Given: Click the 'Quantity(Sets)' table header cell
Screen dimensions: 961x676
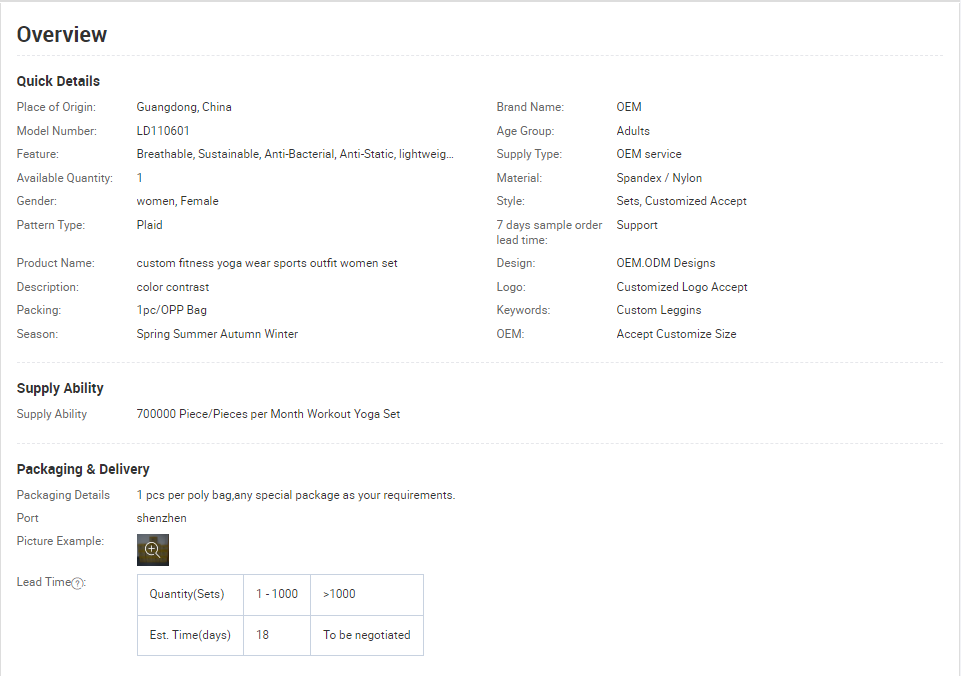Looking at the screenshot, I should point(190,594).
